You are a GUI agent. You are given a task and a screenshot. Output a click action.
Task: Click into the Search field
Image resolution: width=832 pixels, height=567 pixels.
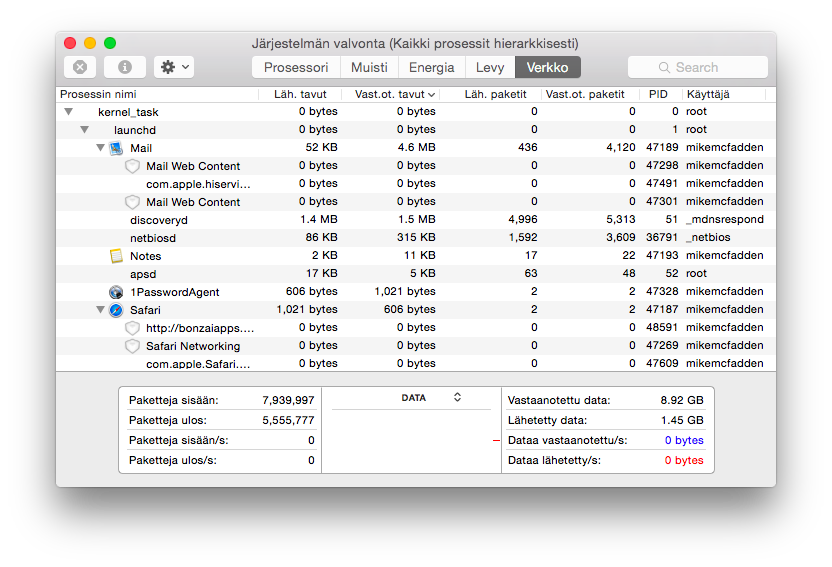pos(698,67)
